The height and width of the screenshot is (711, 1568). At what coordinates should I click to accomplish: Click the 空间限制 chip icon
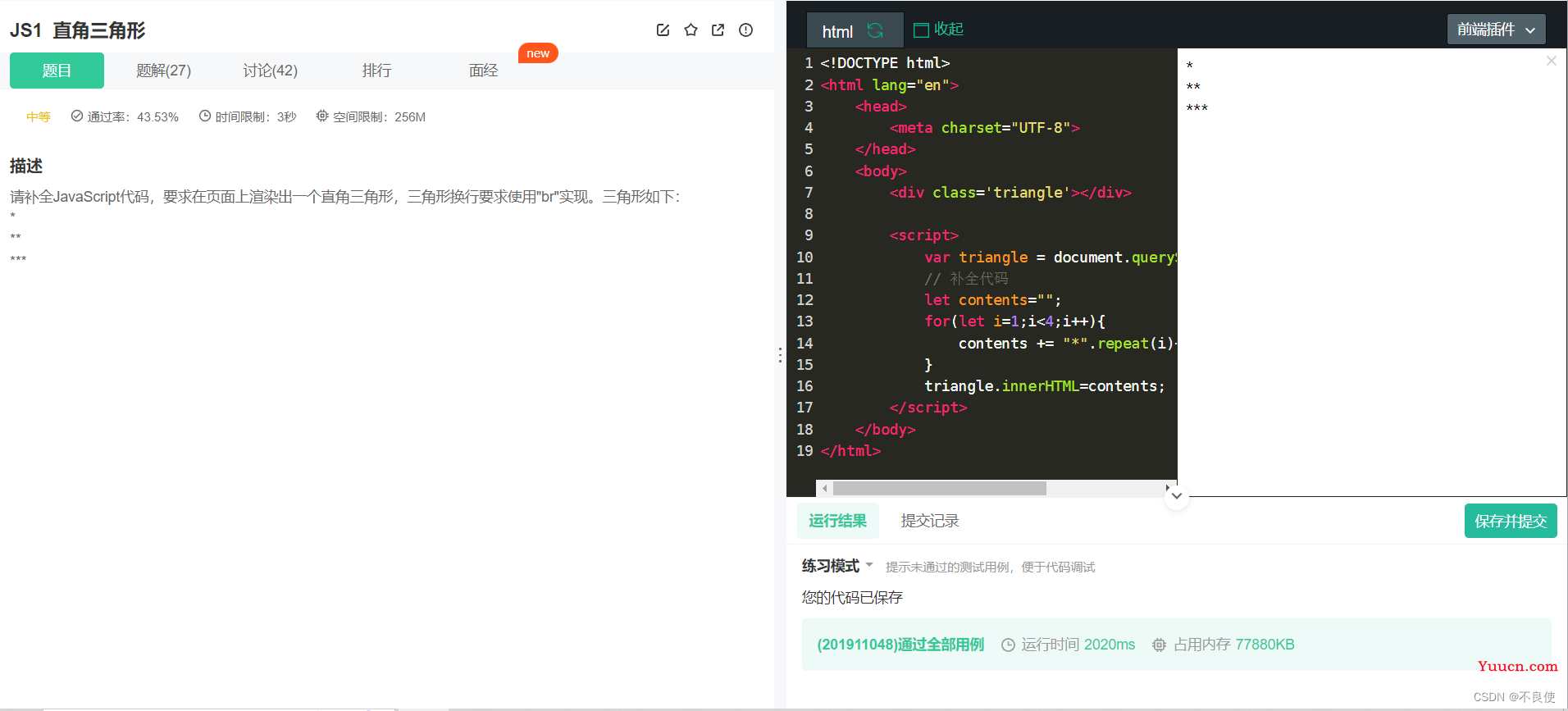[322, 116]
